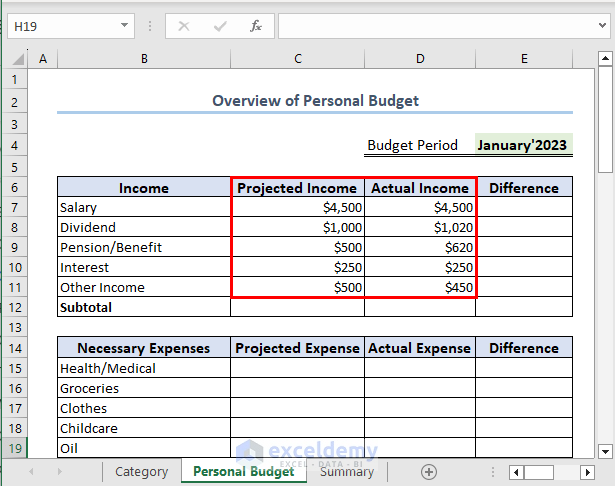The image size is (615, 486).
Task: Select the Salary cell
Action: (144, 207)
